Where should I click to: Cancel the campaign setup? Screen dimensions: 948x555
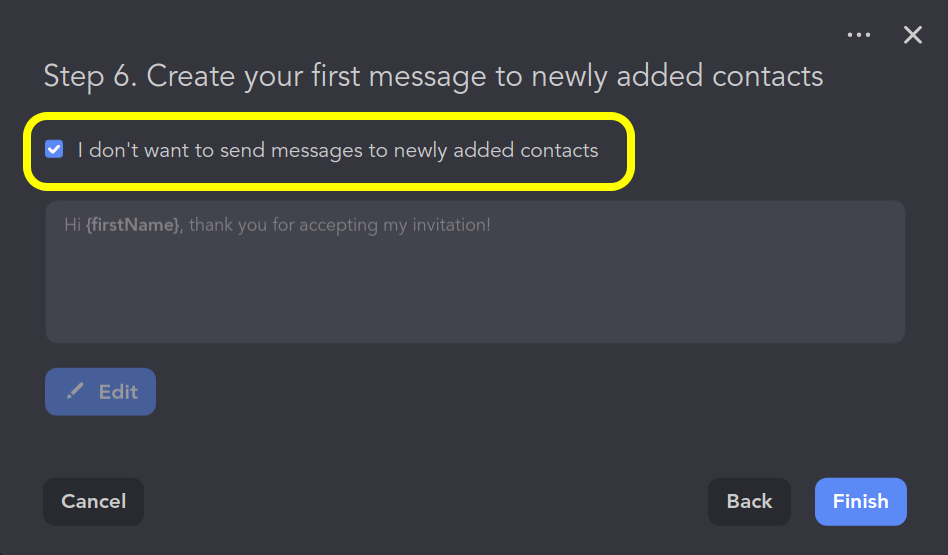coord(94,501)
